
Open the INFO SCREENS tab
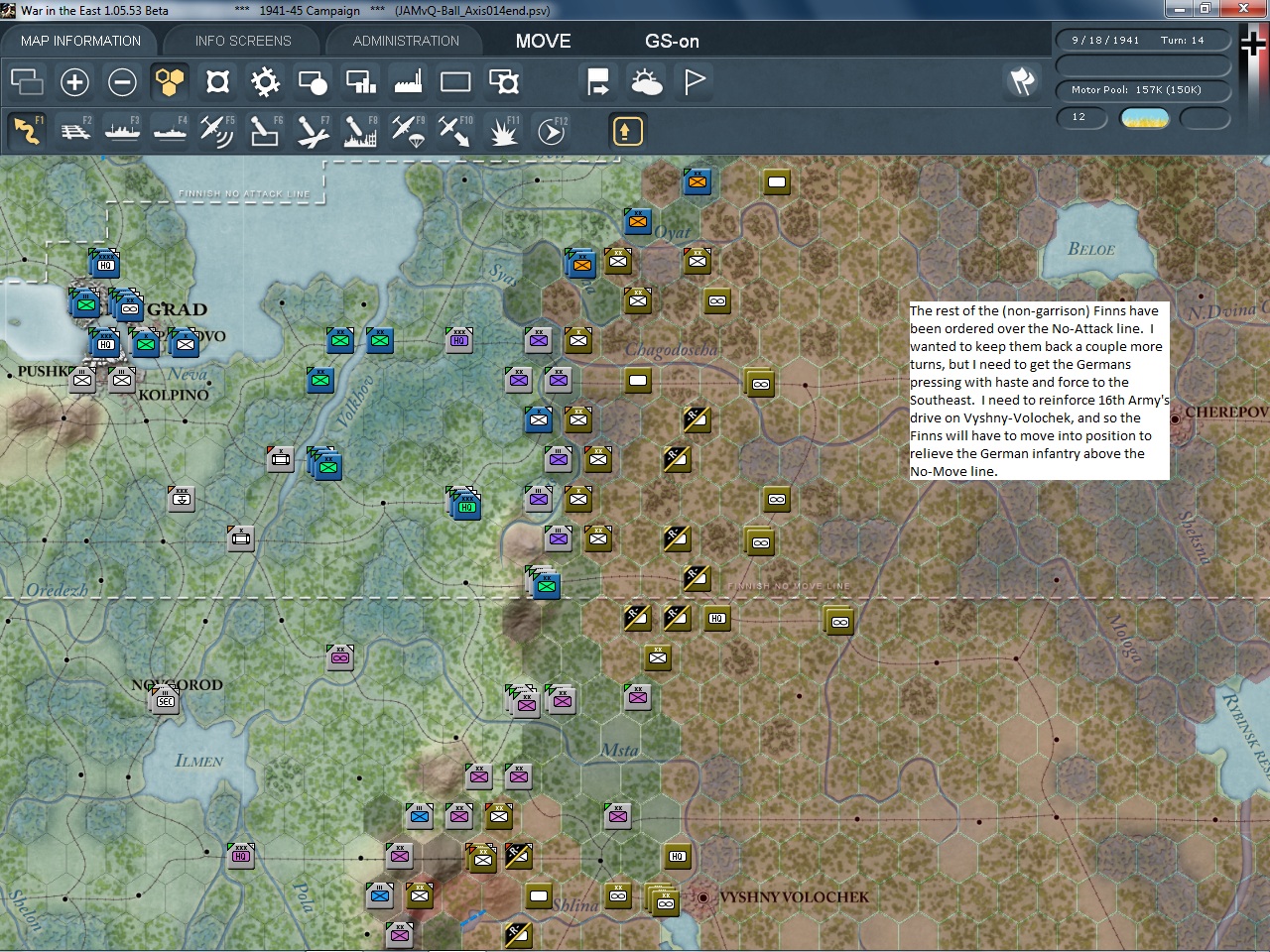[x=243, y=41]
